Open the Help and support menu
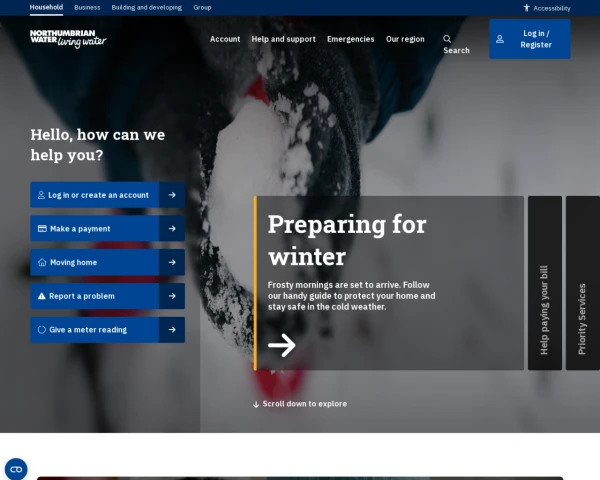This screenshot has height=480, width=600. click(x=284, y=39)
